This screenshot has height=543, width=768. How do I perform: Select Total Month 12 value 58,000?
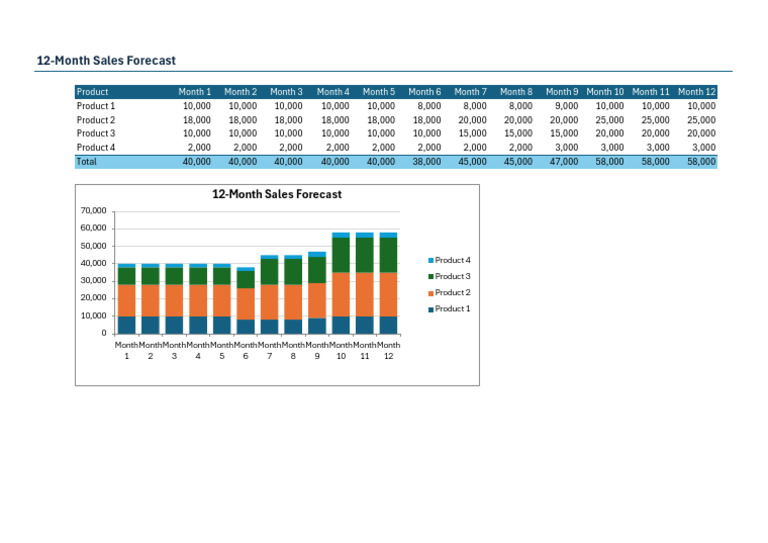click(701, 162)
